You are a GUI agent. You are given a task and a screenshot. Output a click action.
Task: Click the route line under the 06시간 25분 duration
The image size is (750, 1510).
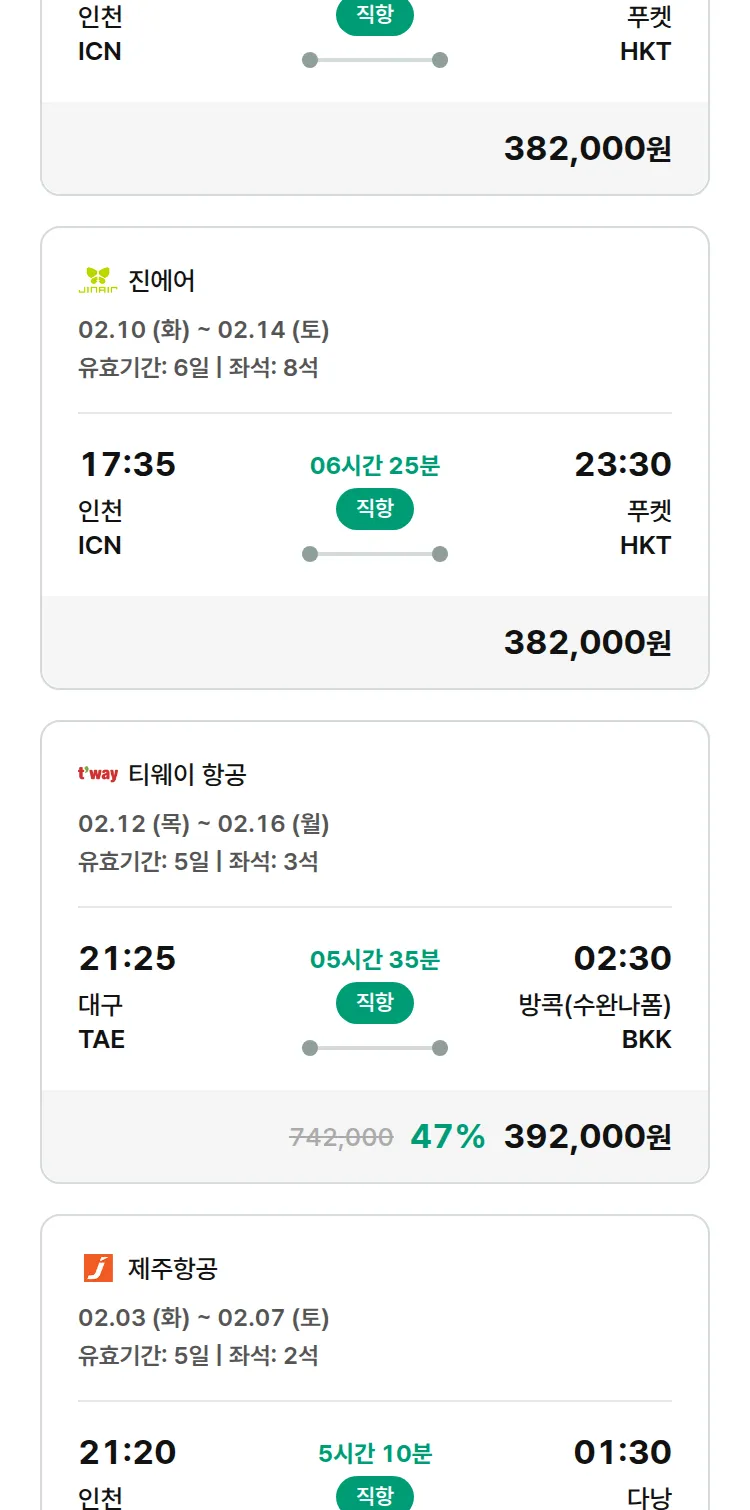pos(375,554)
